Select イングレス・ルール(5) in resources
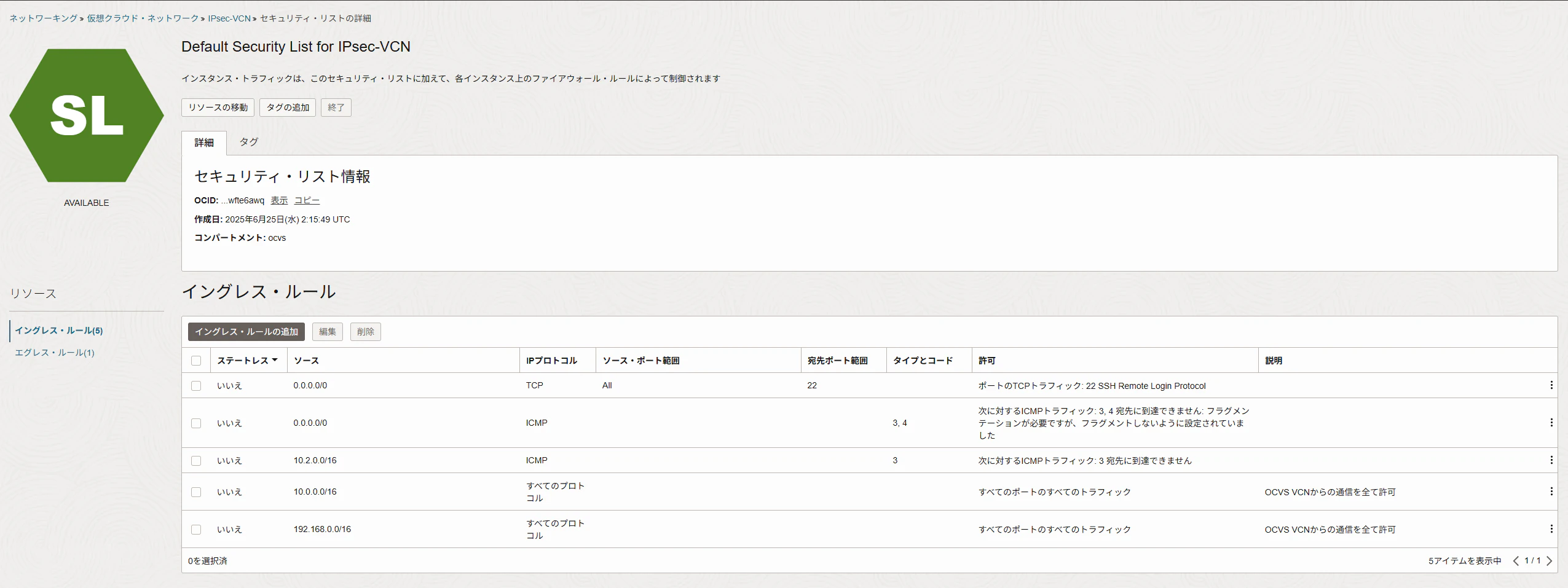This screenshot has width=1568, height=588. click(59, 331)
